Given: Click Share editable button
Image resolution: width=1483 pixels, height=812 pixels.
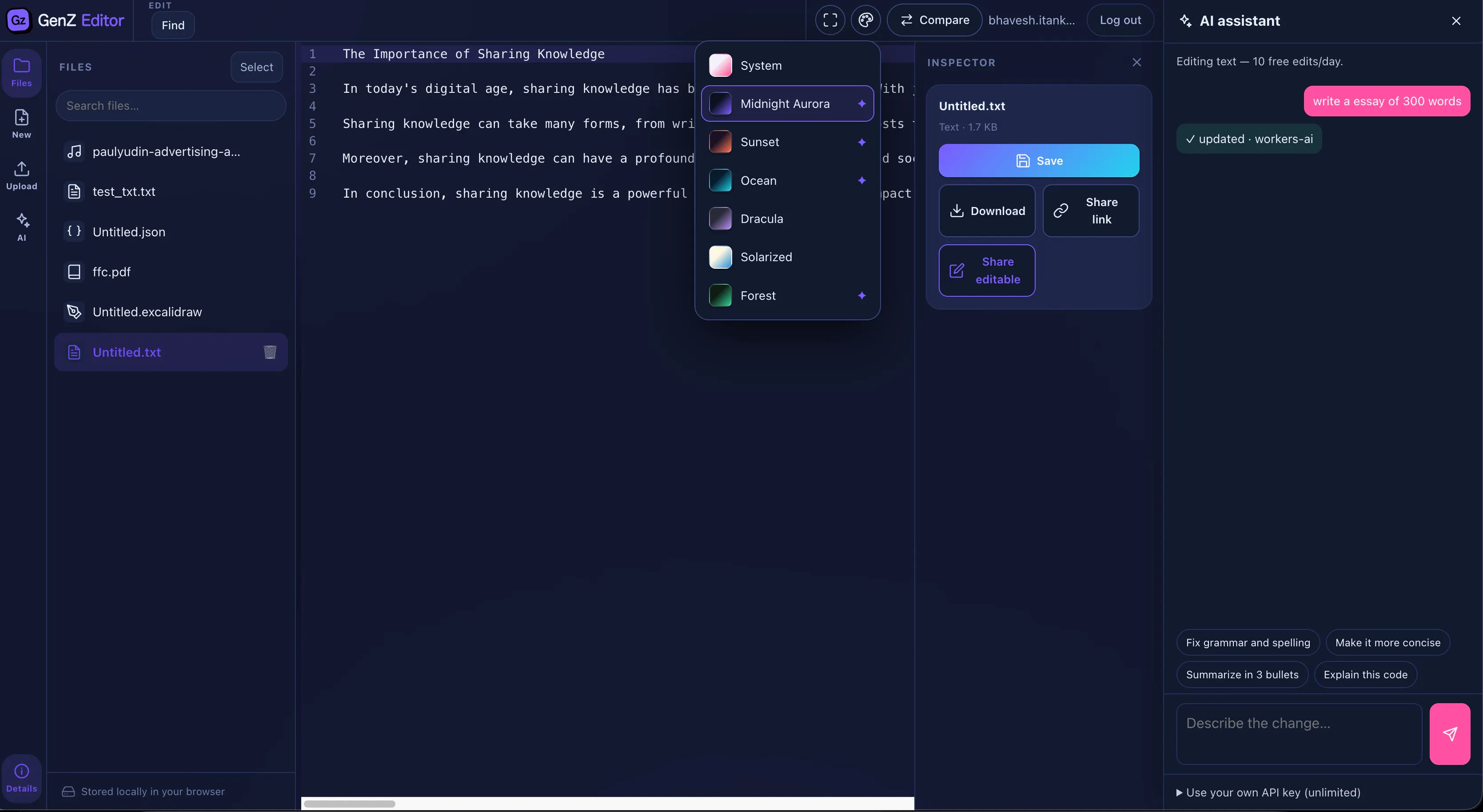Looking at the screenshot, I should (x=987, y=271).
